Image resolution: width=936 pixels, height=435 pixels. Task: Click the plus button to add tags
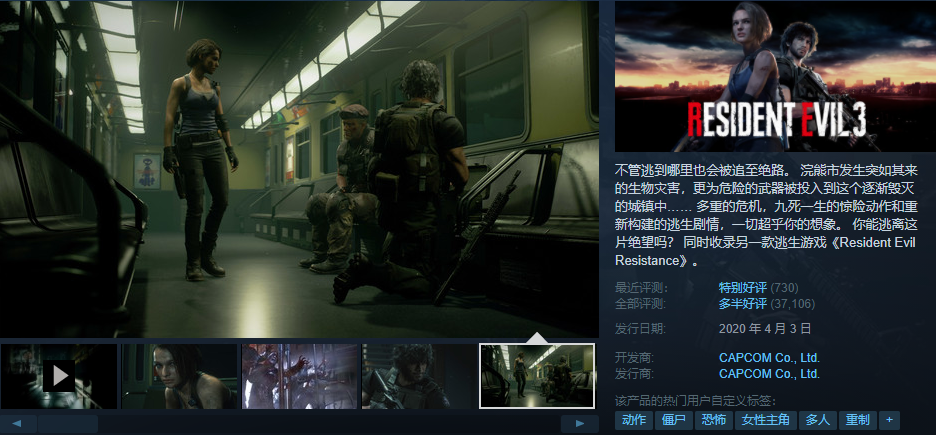[x=889, y=420]
